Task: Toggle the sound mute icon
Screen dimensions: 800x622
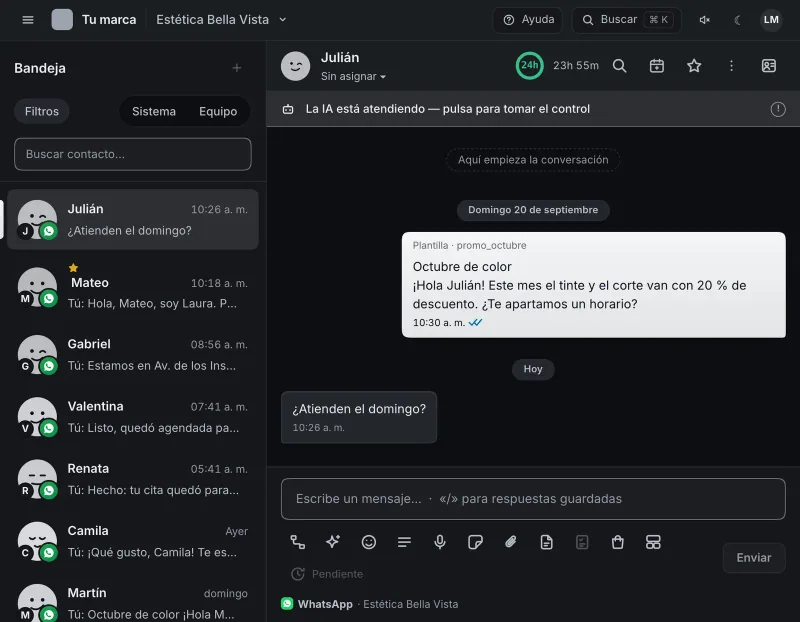Action: (x=705, y=20)
